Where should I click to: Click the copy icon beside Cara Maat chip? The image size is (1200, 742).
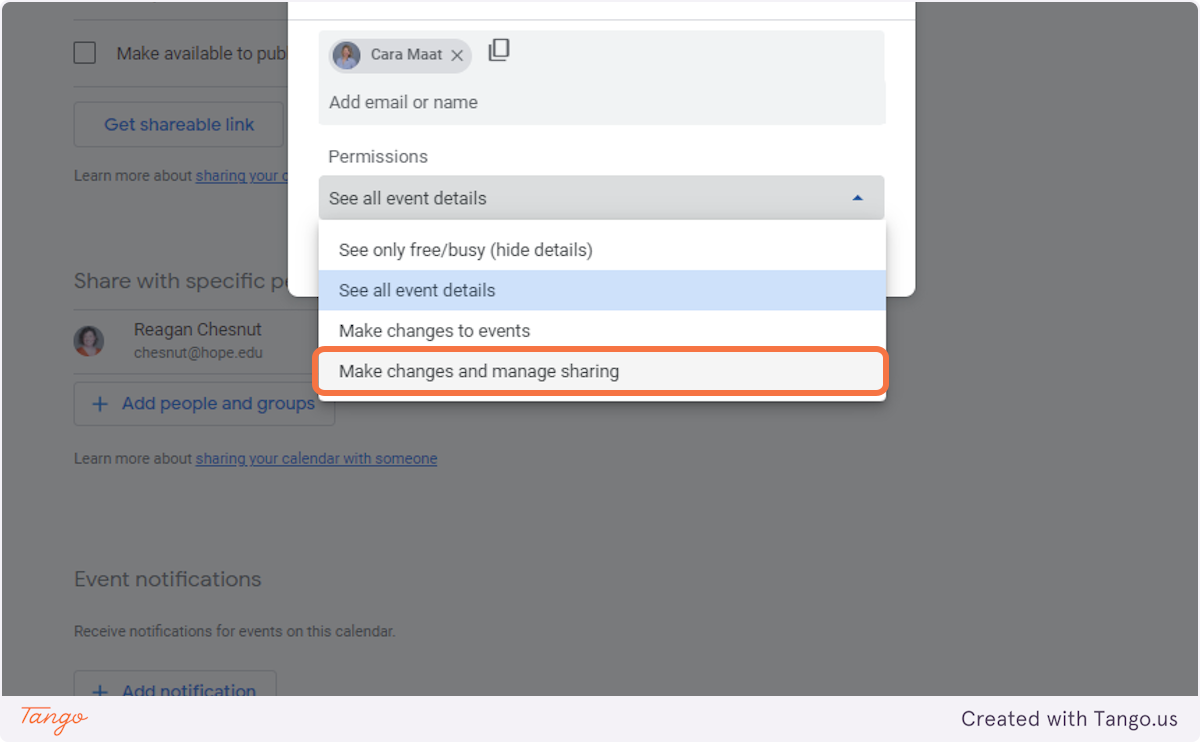click(x=499, y=51)
